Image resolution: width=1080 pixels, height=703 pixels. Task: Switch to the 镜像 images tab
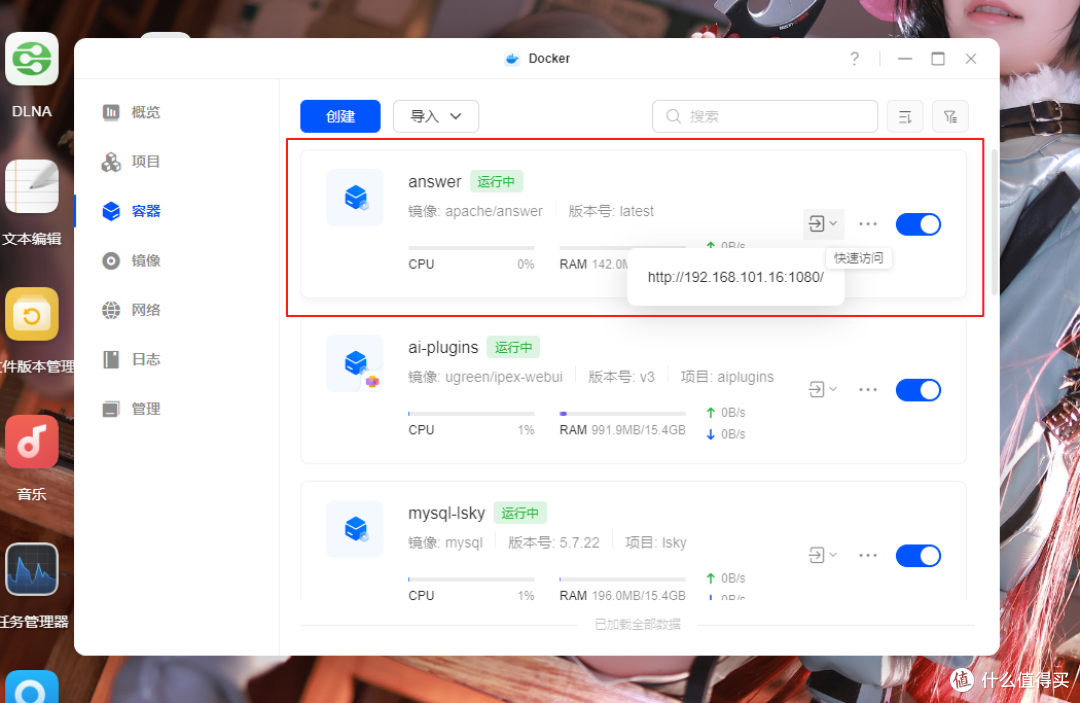146,260
